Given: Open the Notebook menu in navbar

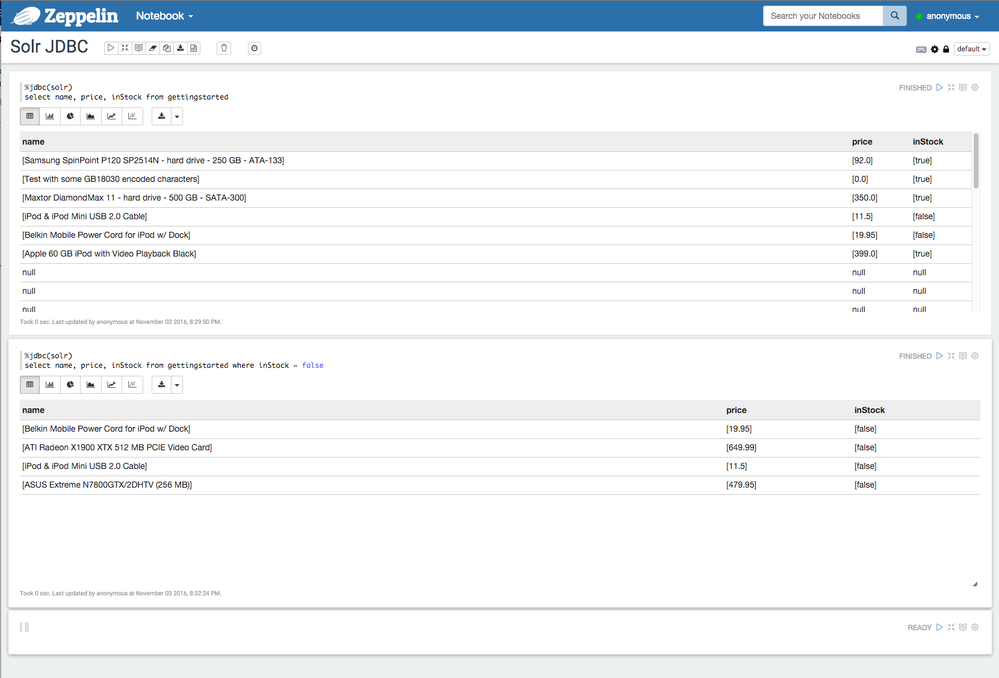Looking at the screenshot, I should point(164,16).
